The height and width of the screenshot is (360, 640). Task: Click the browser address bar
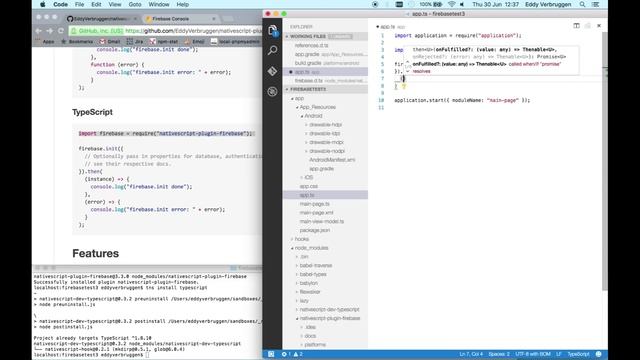(165, 31)
